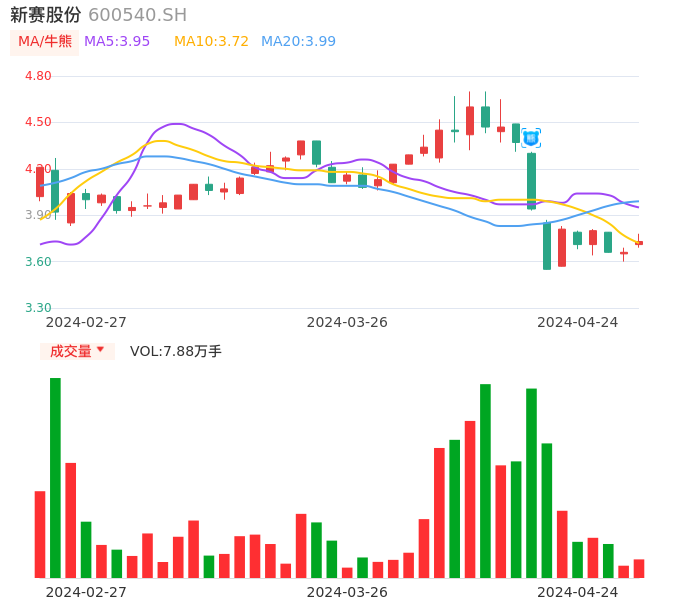Toggle the blue MA20:3.99 line label

click(298, 42)
